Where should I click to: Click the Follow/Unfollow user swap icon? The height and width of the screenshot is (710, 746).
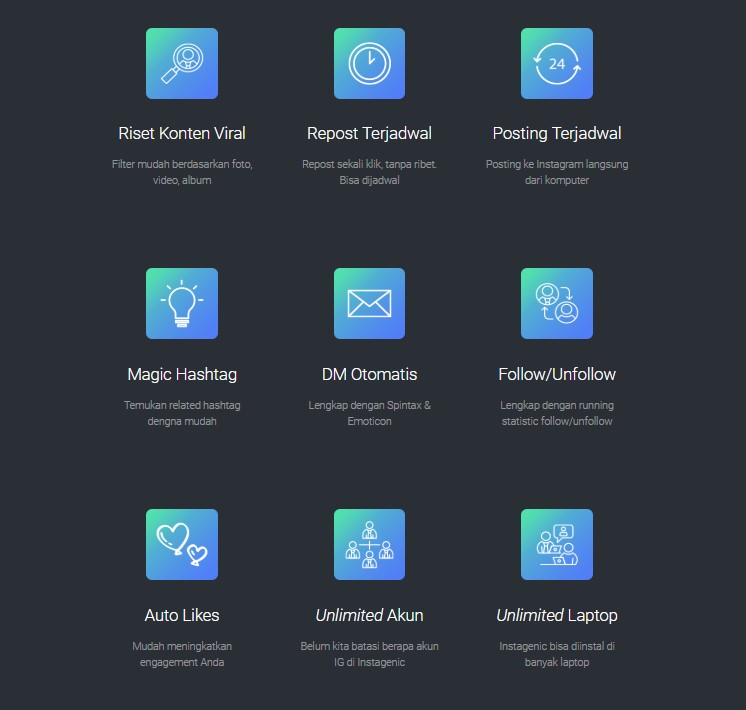[557, 304]
